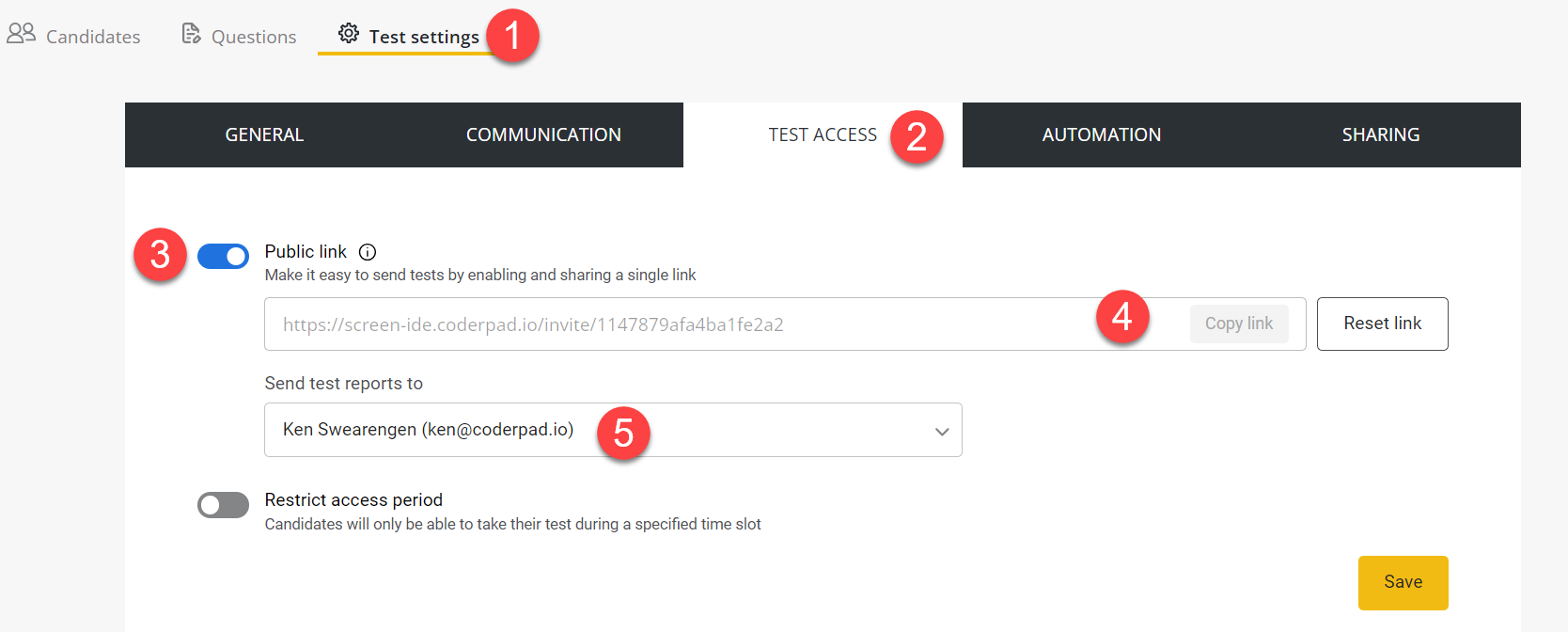Click the Questions document icon

[191, 34]
